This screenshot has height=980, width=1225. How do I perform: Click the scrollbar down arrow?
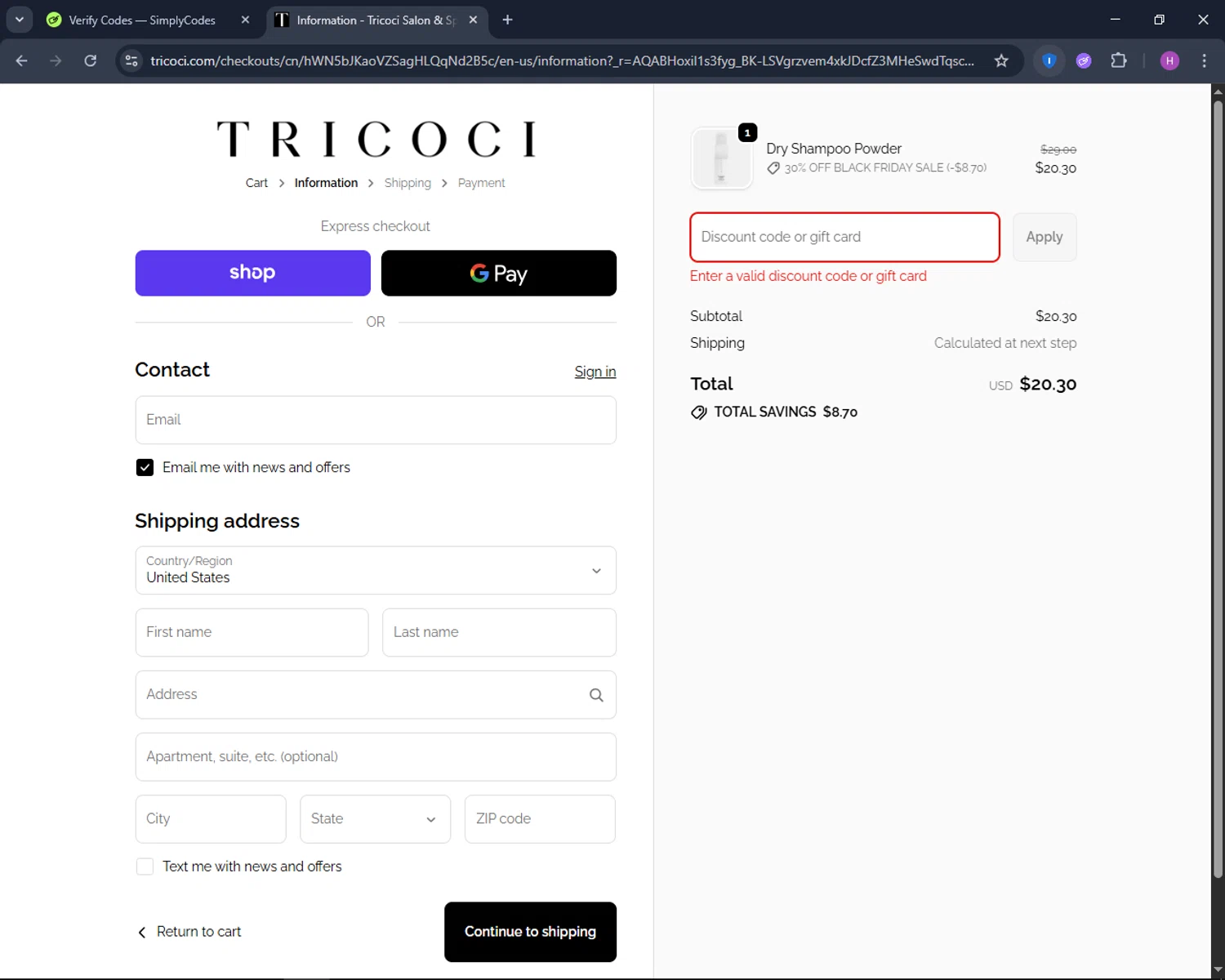pyautogui.click(x=1218, y=970)
